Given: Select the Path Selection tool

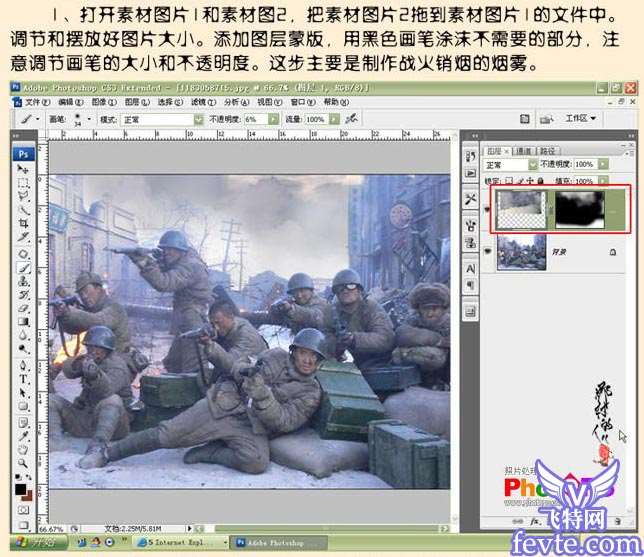Looking at the screenshot, I should point(23,393).
